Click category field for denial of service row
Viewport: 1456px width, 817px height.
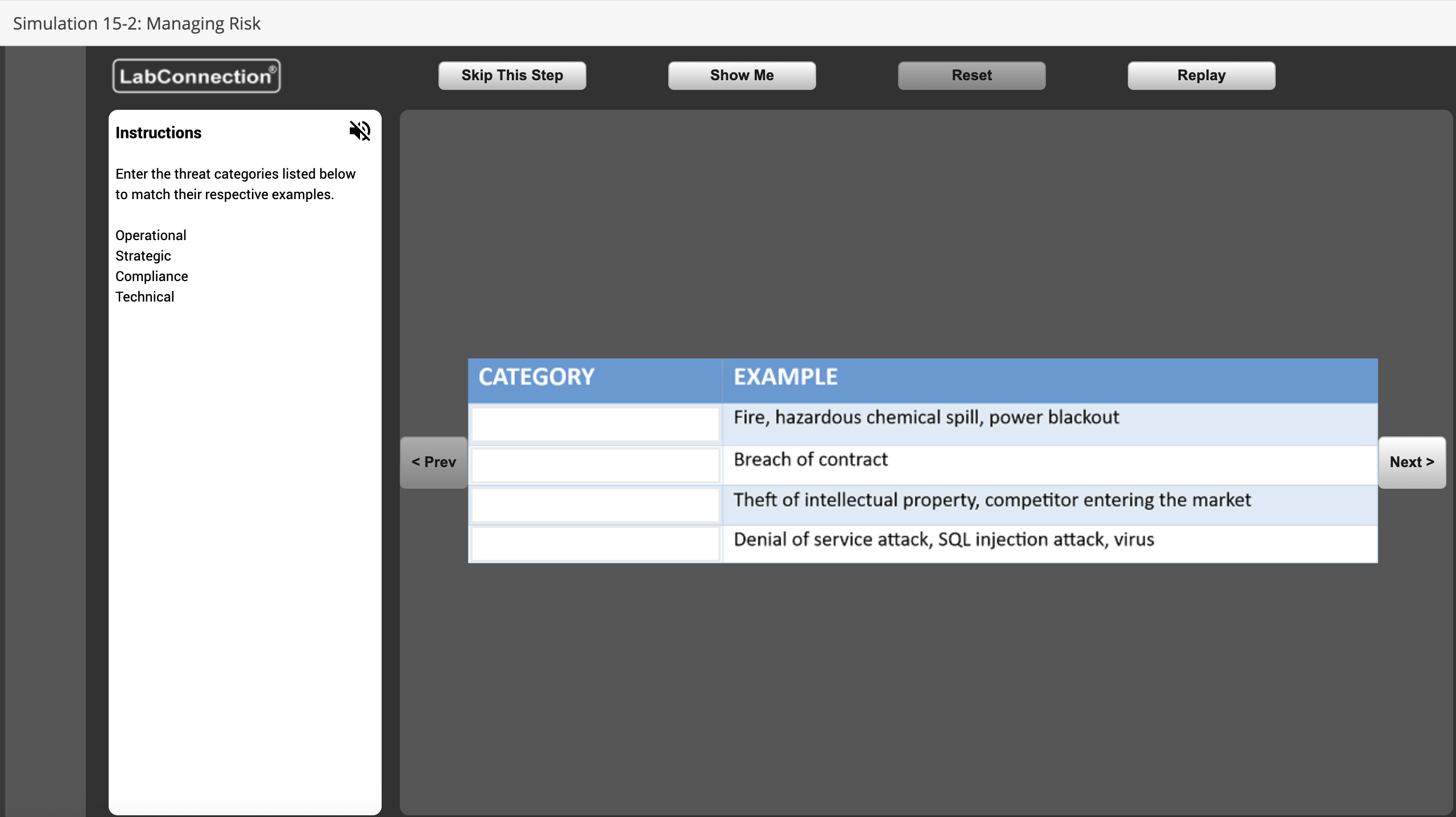point(595,544)
